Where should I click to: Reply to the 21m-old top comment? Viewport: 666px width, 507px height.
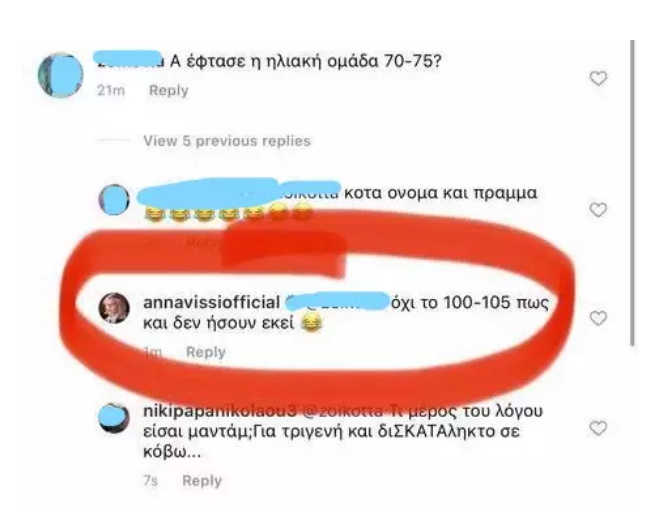tap(169, 90)
